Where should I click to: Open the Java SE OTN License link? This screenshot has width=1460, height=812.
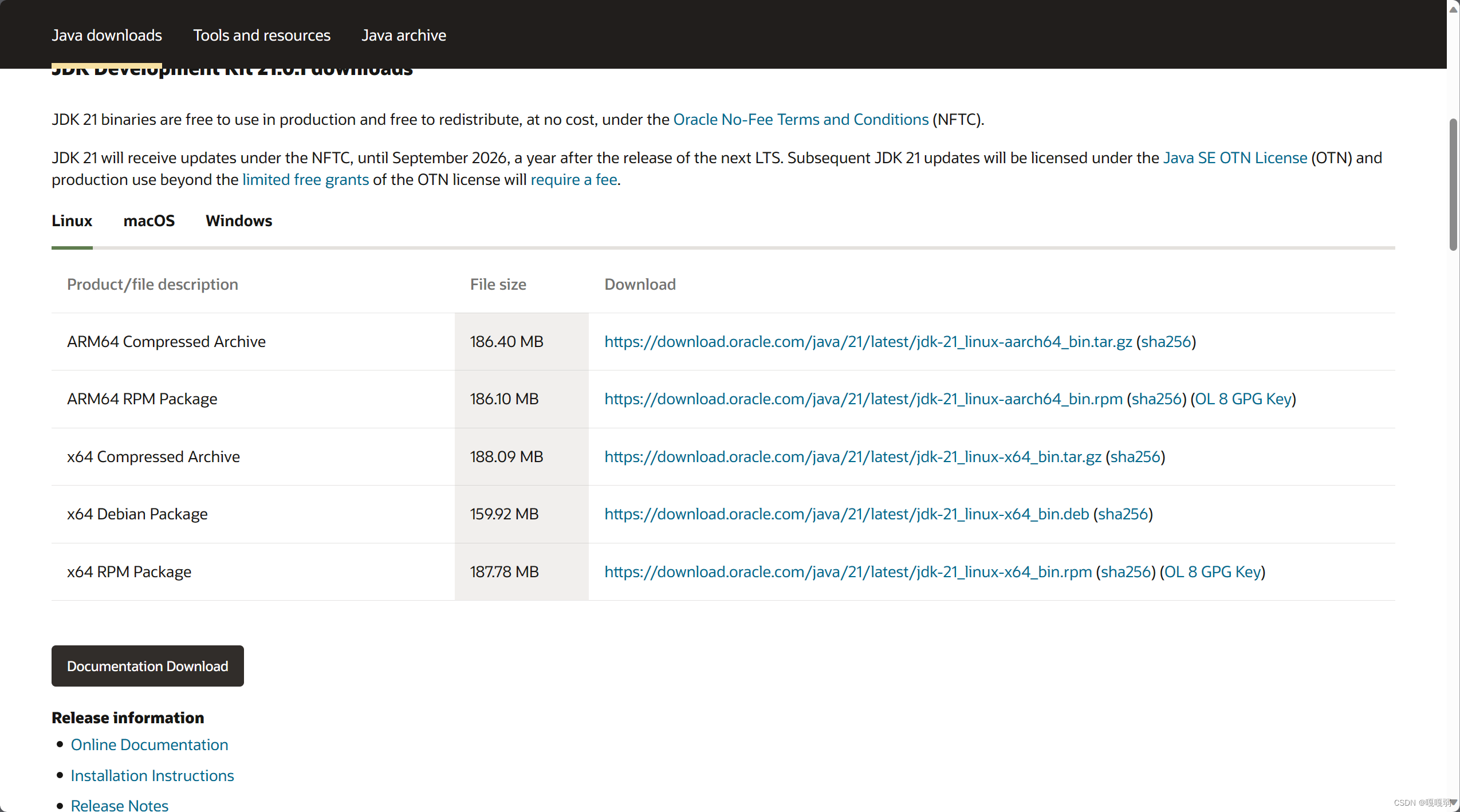pos(1235,158)
